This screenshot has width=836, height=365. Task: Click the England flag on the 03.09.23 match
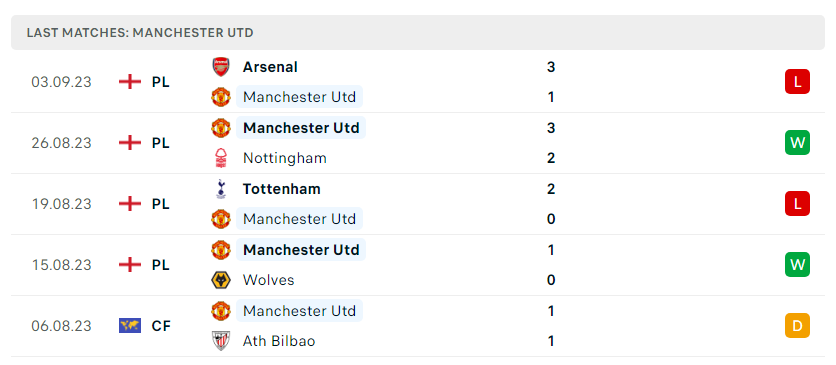pyautogui.click(x=130, y=82)
